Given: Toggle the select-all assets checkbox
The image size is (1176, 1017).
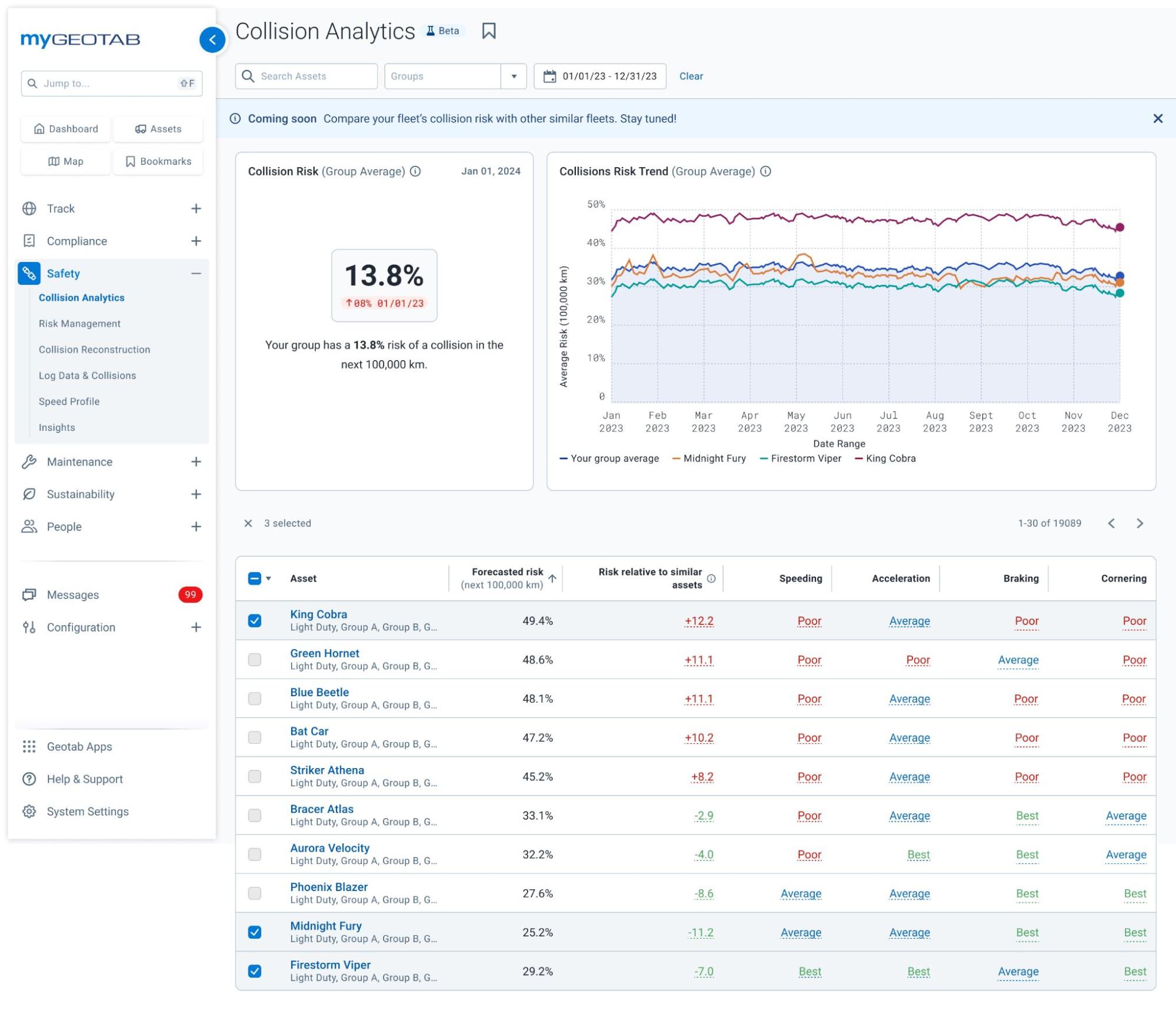Looking at the screenshot, I should pyautogui.click(x=255, y=579).
